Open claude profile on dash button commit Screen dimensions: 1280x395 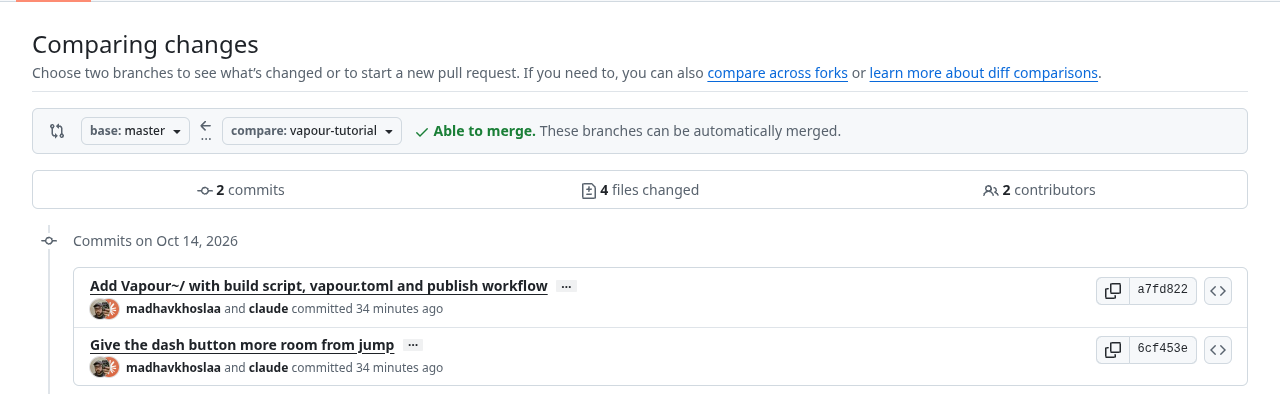point(268,368)
